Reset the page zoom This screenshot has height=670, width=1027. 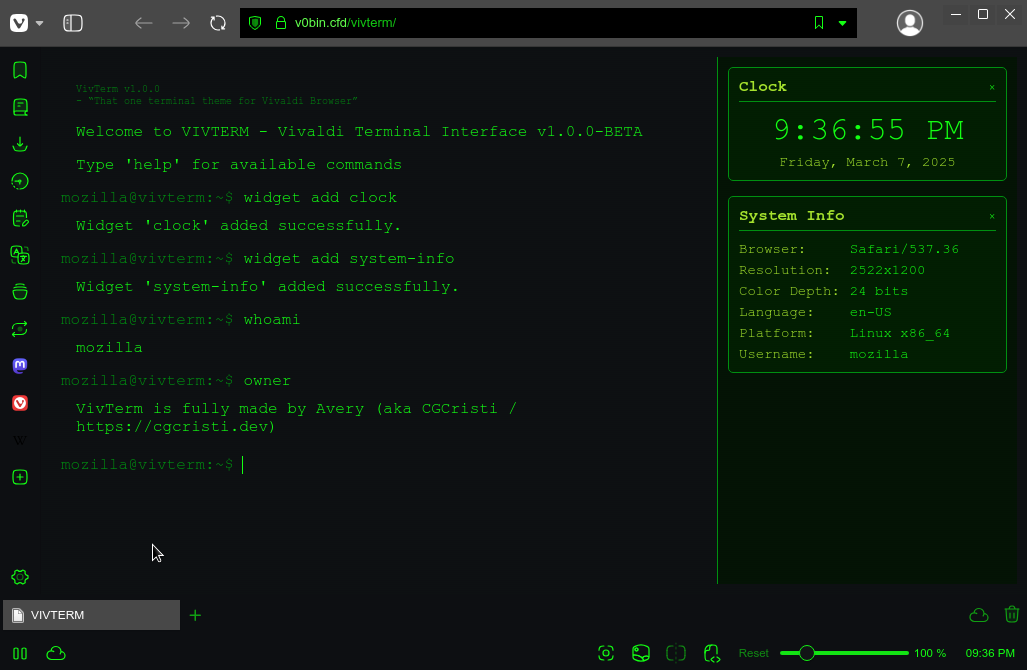pyautogui.click(x=753, y=653)
